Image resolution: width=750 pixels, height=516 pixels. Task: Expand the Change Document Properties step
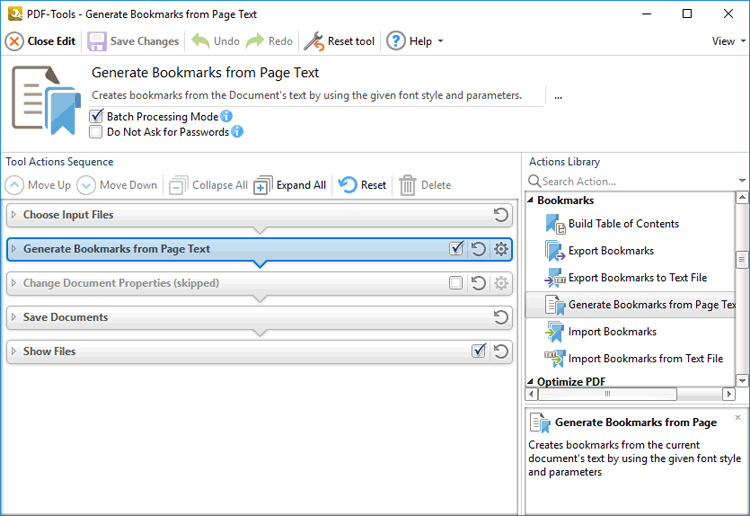(x=14, y=283)
